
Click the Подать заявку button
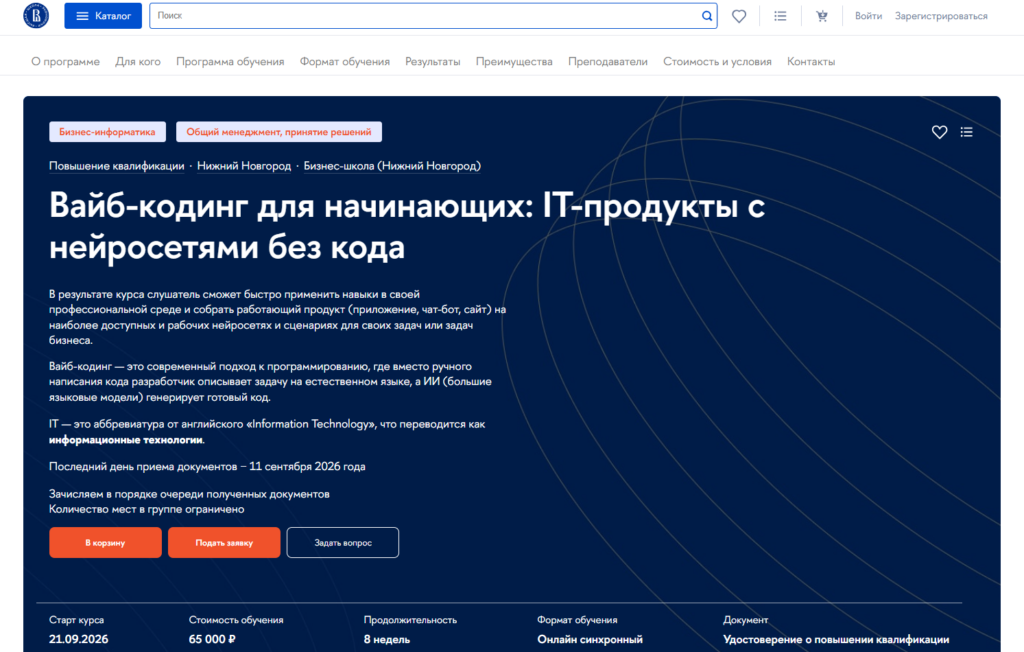click(x=224, y=542)
